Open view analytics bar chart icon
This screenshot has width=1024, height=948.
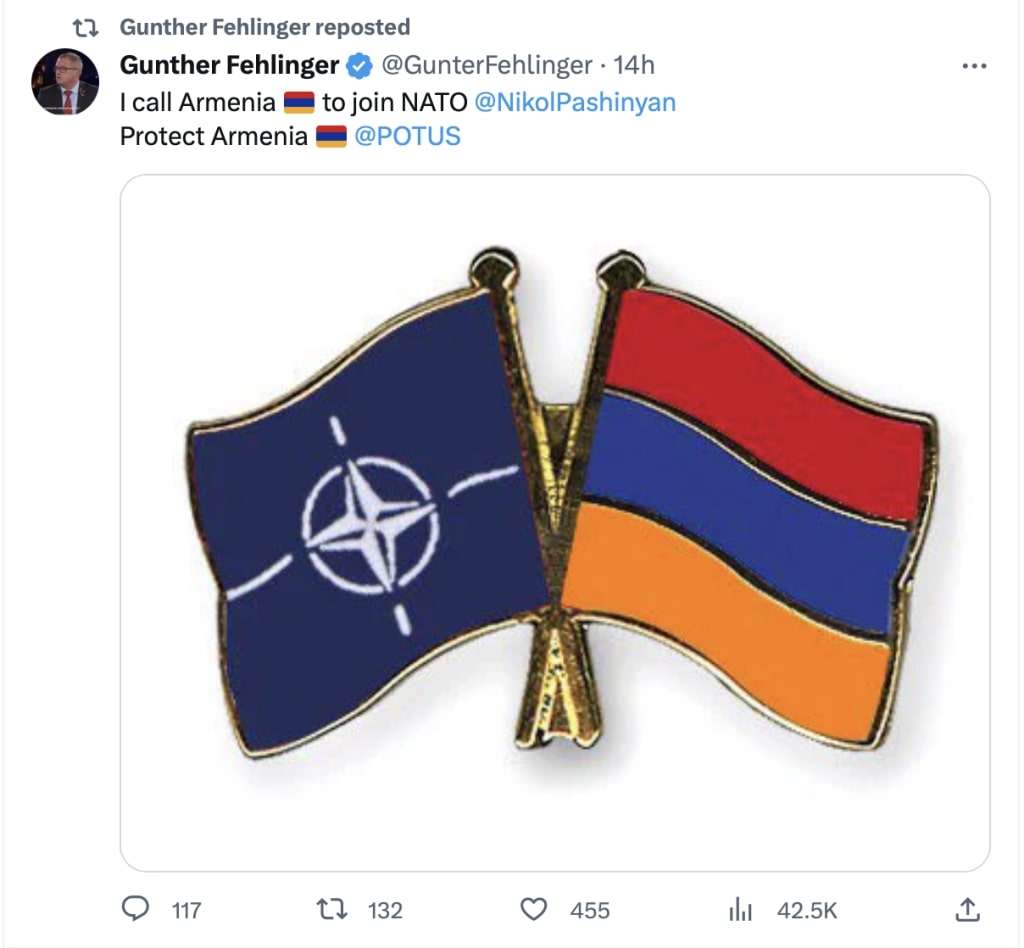point(741,909)
